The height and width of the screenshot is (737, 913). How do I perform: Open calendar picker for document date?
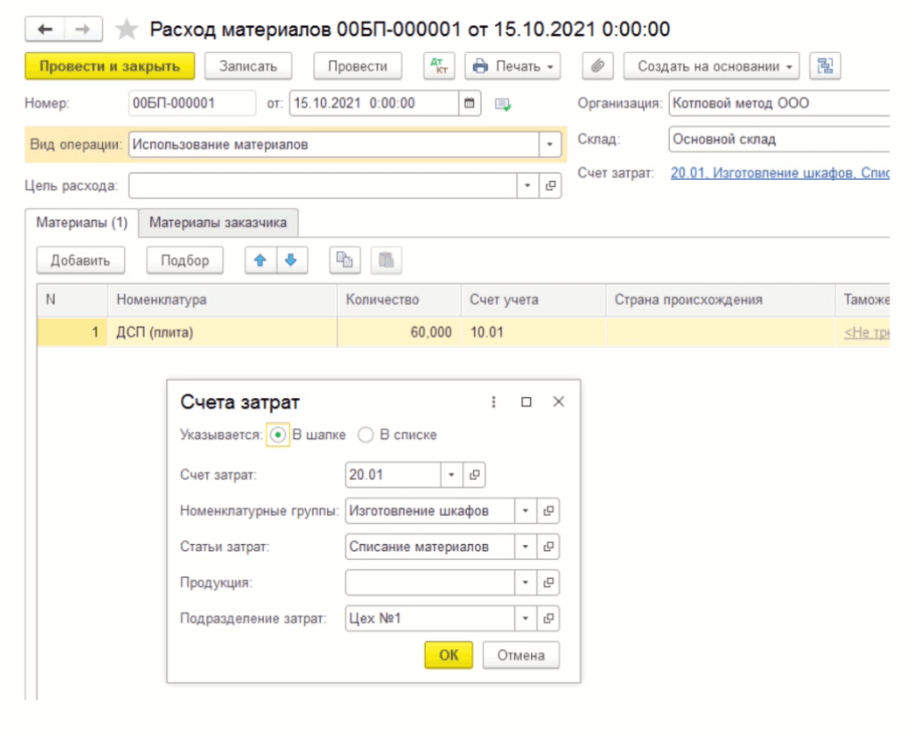(470, 103)
